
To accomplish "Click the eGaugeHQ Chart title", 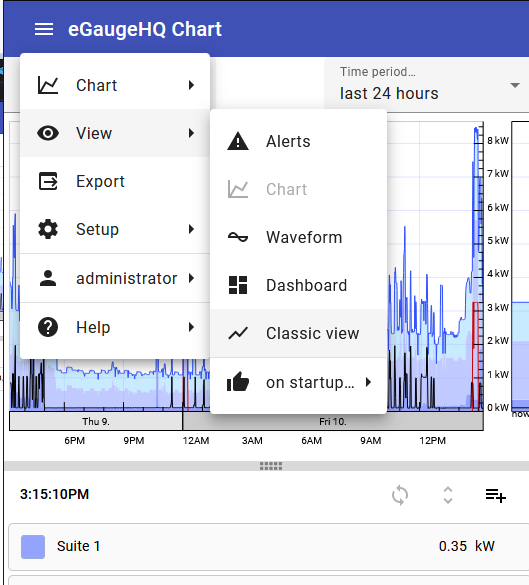I will (x=145, y=29).
